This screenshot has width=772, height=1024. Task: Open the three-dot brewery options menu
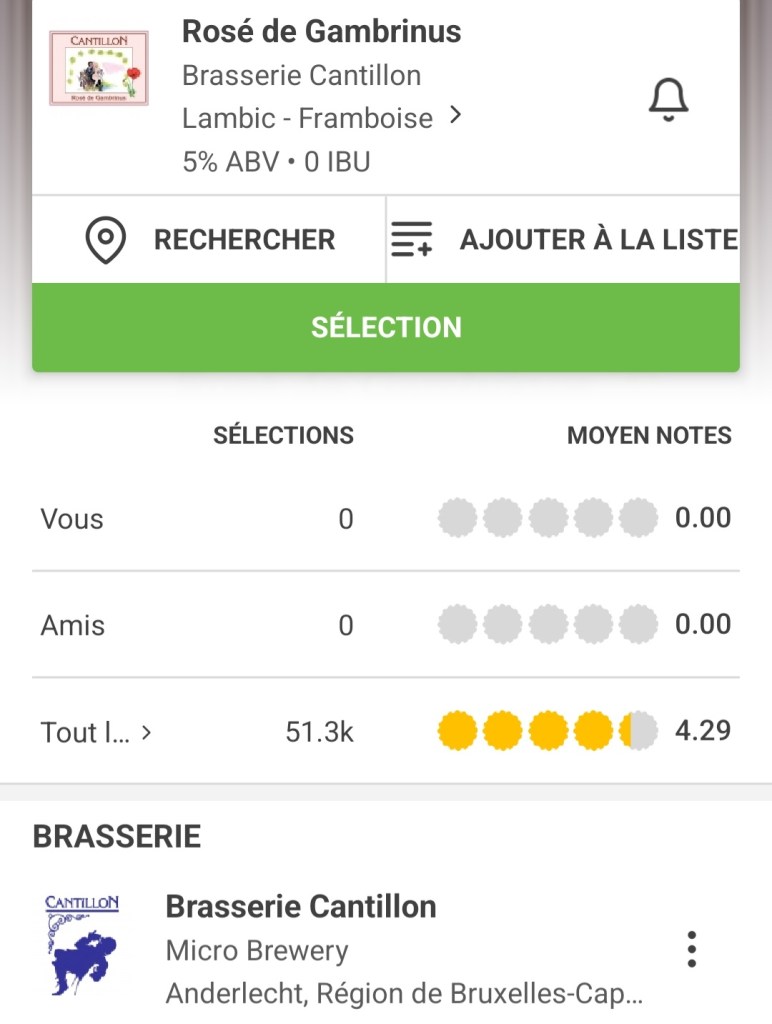pyautogui.click(x=691, y=949)
